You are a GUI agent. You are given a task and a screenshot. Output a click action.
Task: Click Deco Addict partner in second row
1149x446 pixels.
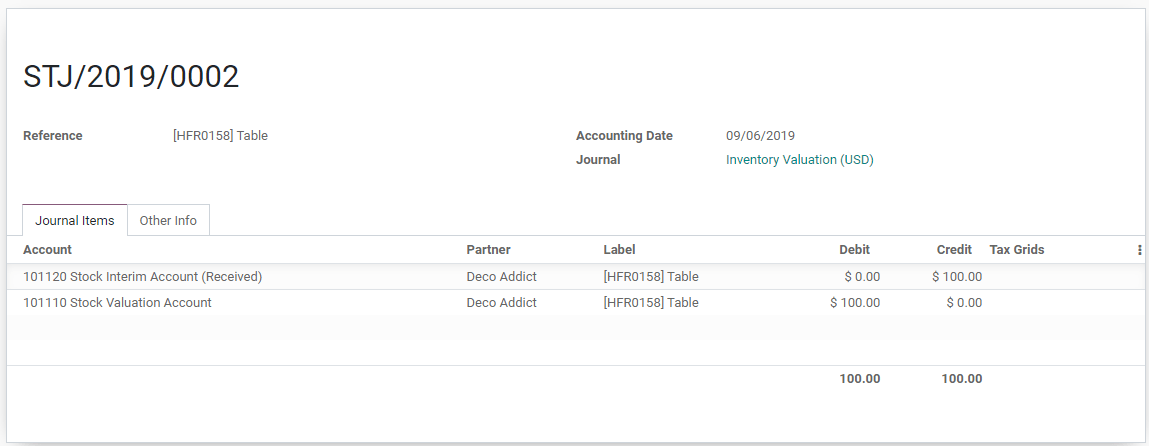point(501,303)
